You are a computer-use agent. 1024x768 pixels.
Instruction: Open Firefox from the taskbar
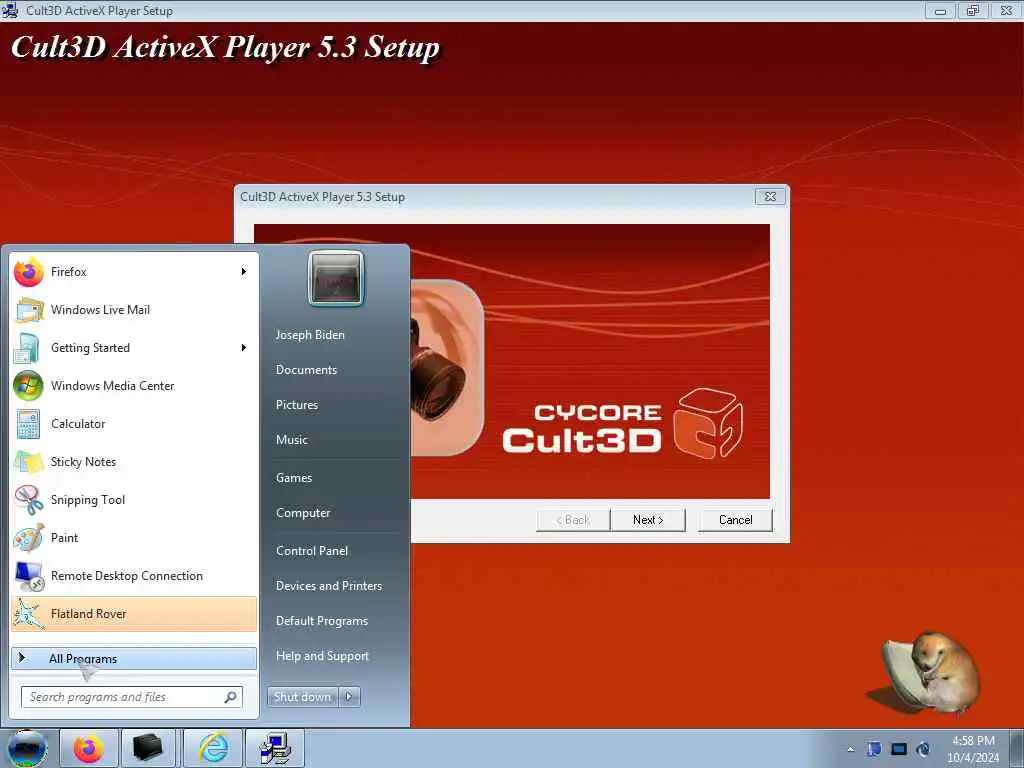pyautogui.click(x=88, y=748)
